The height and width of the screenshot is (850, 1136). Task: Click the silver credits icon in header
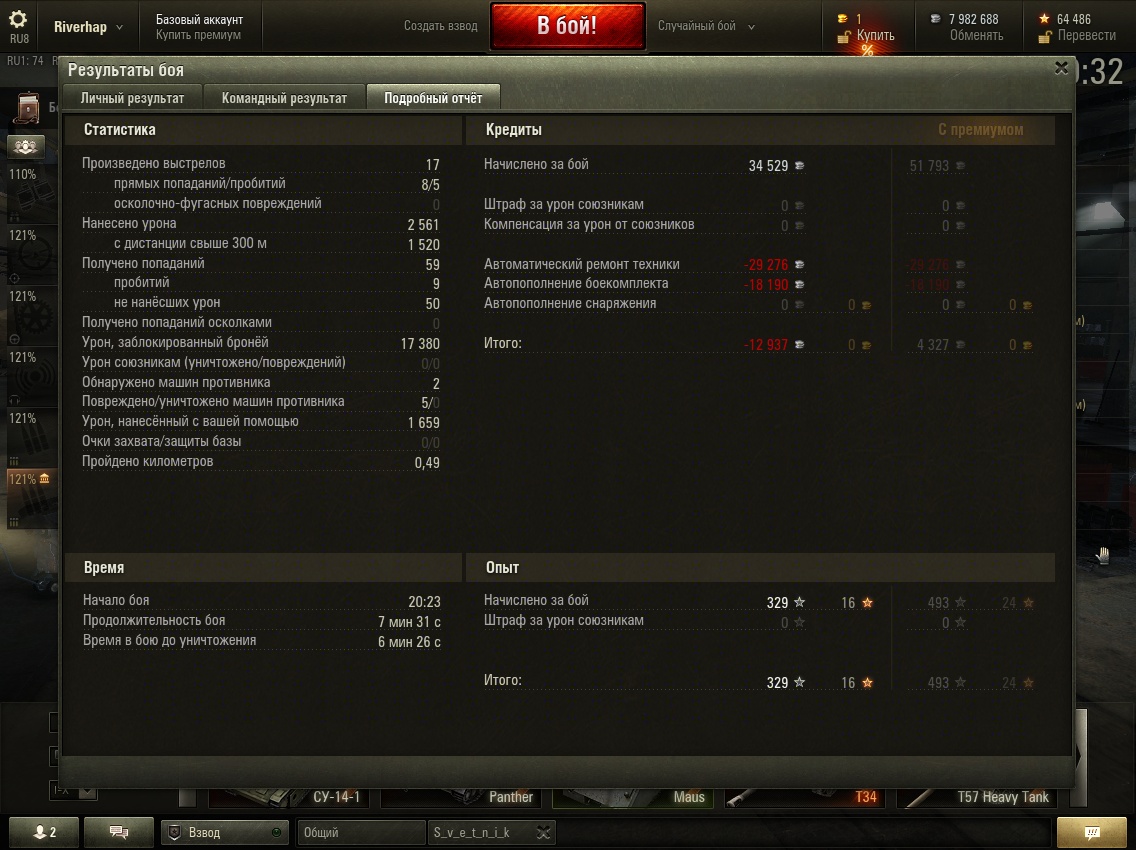pos(935,19)
